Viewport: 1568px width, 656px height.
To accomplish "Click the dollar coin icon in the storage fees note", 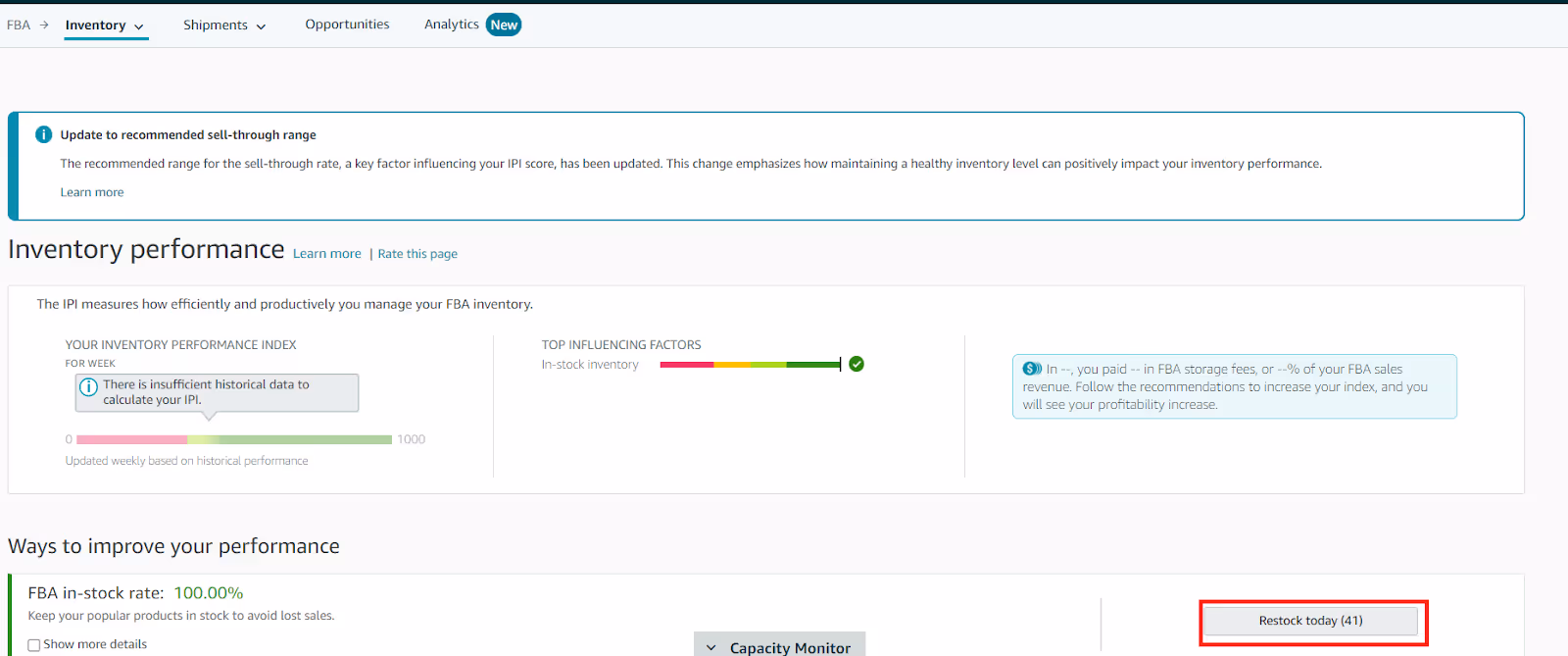I will (1032, 369).
